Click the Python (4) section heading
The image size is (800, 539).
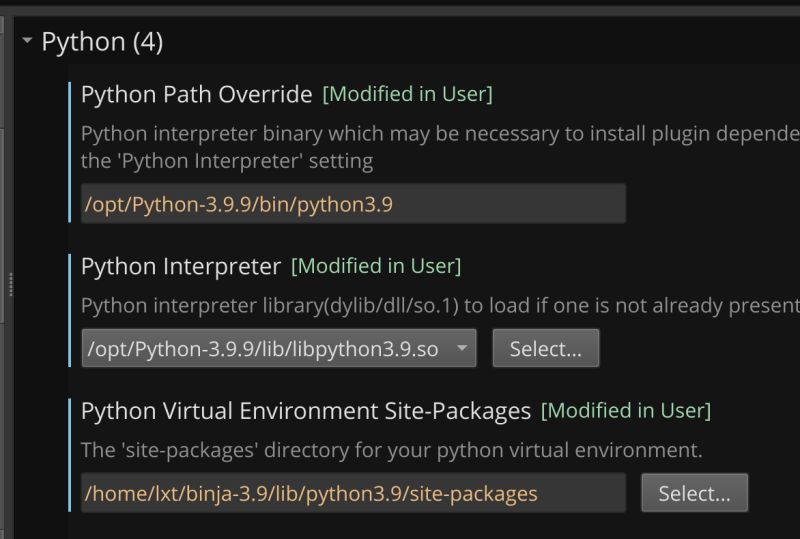pos(101,42)
